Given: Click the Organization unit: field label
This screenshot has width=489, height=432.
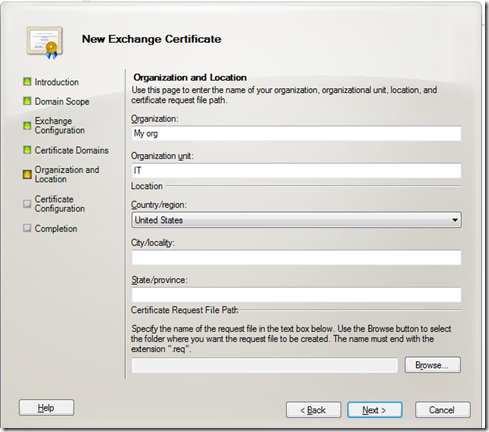Looking at the screenshot, I should tap(162, 156).
